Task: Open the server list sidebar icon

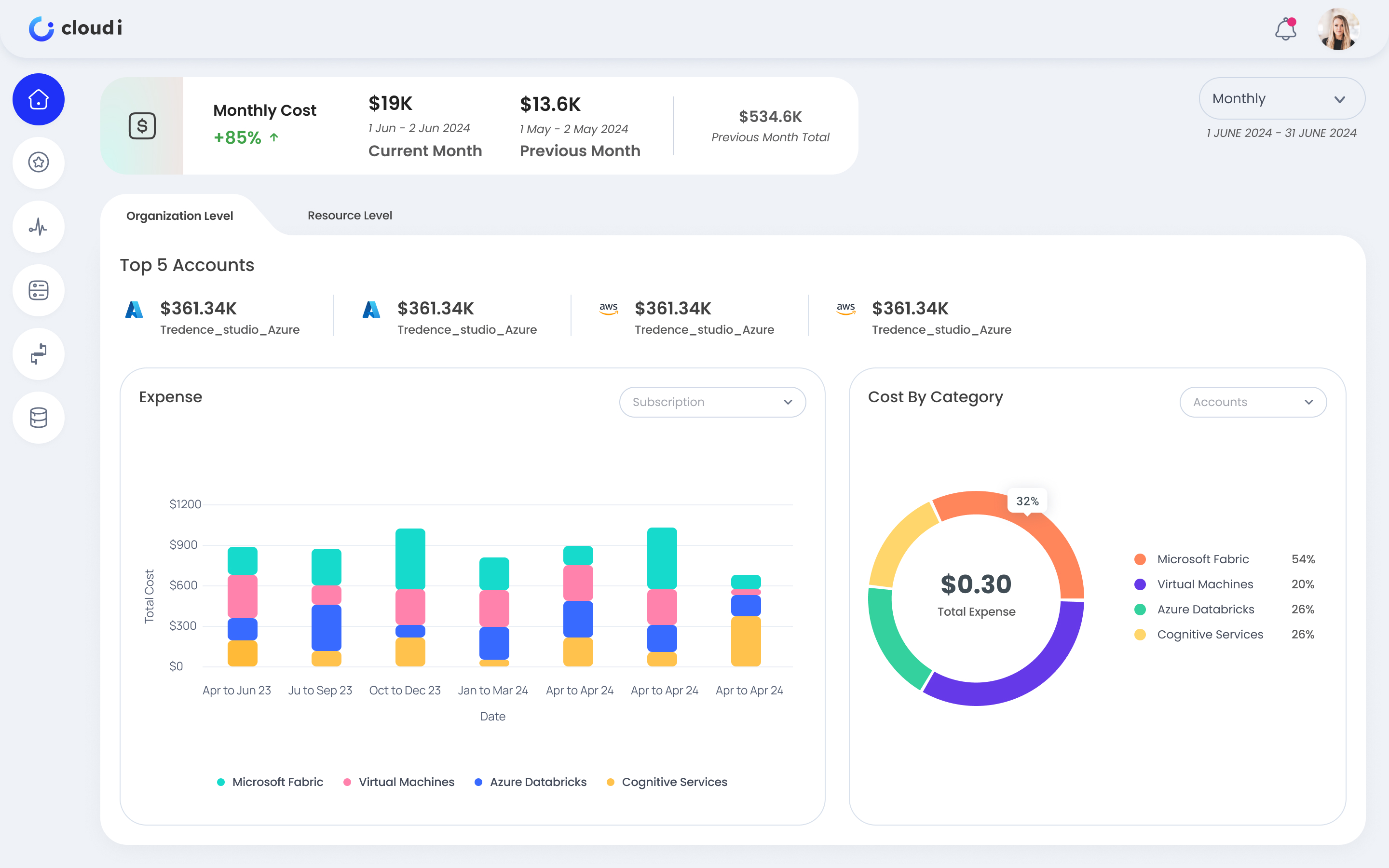Action: (39, 290)
